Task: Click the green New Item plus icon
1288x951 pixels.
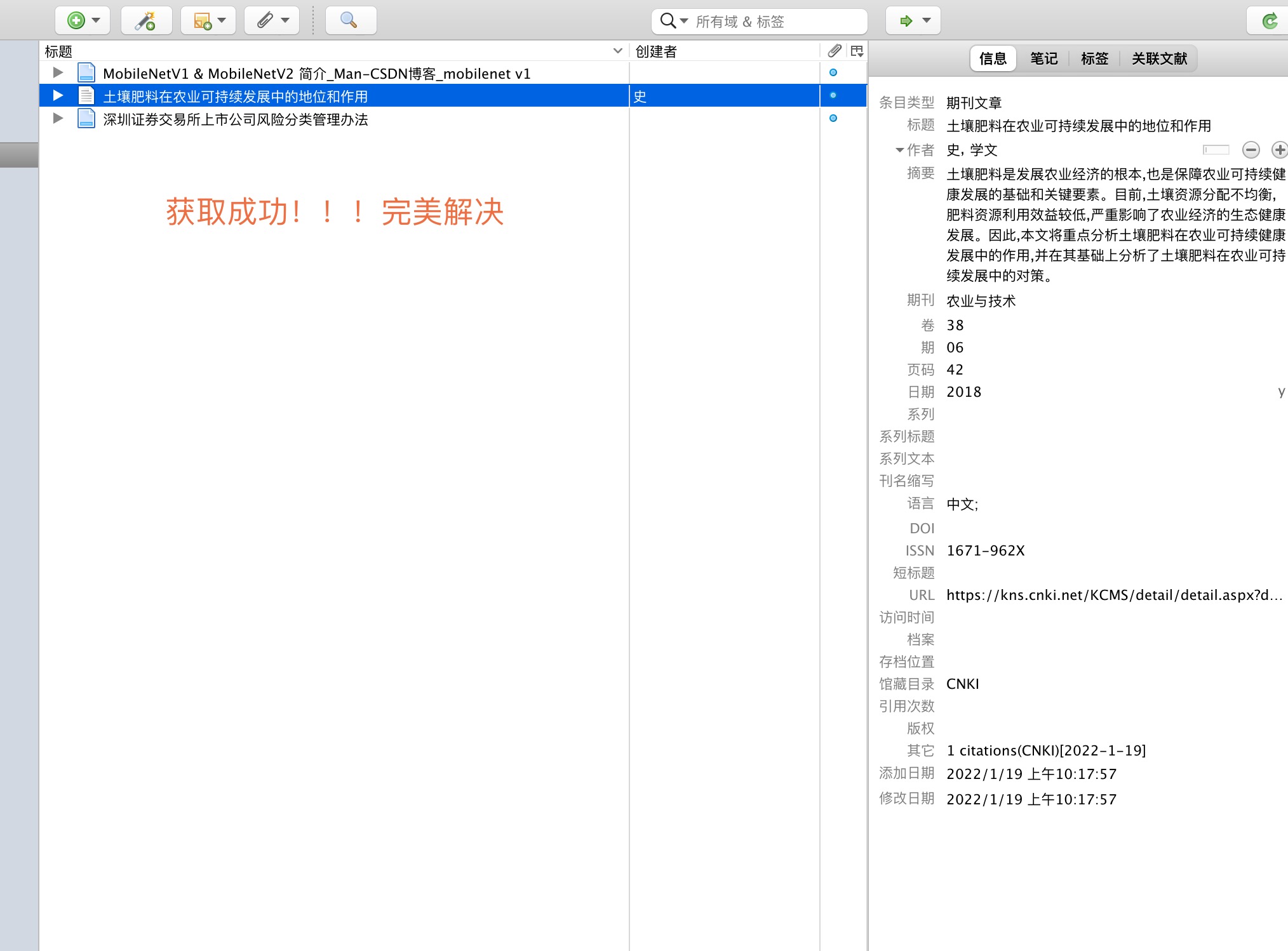Action: [x=76, y=21]
